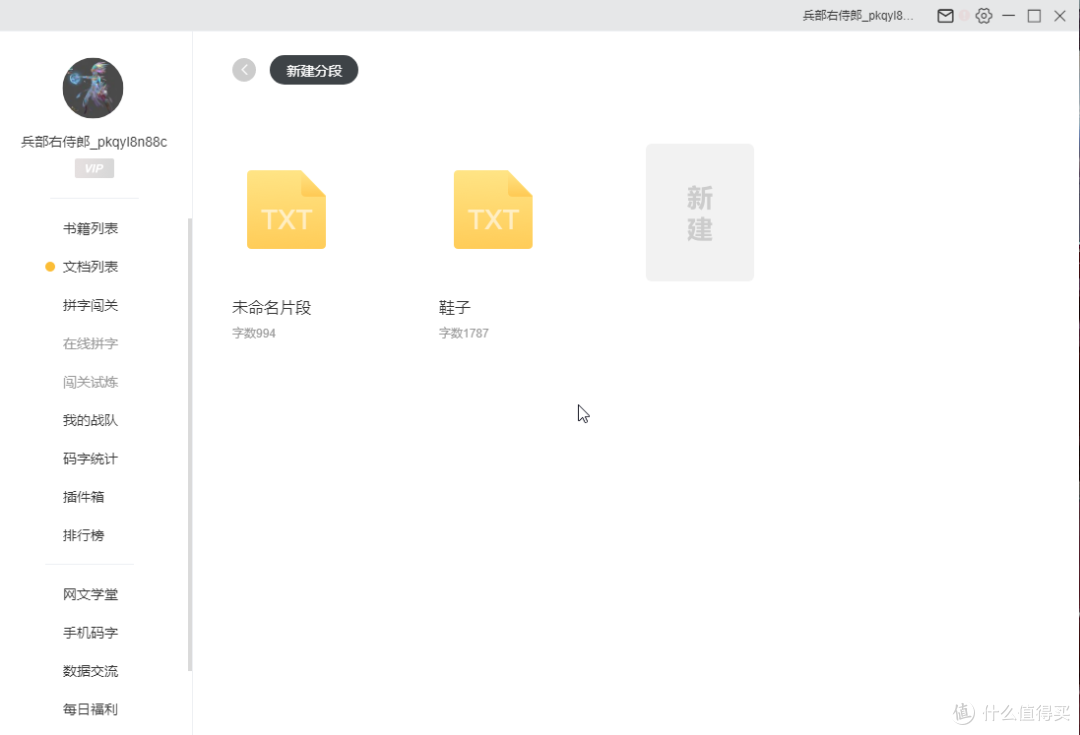This screenshot has width=1080, height=735.
Task: Open 插件箱 from the sidebar
Action: pyautogui.click(x=84, y=497)
